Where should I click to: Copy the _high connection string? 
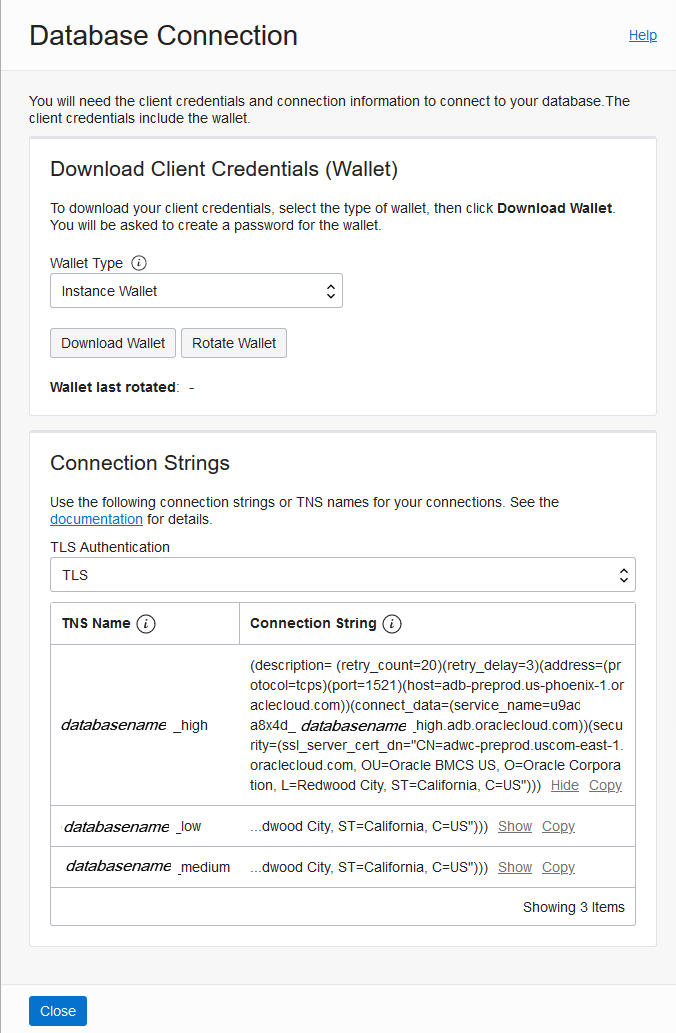[x=605, y=785]
